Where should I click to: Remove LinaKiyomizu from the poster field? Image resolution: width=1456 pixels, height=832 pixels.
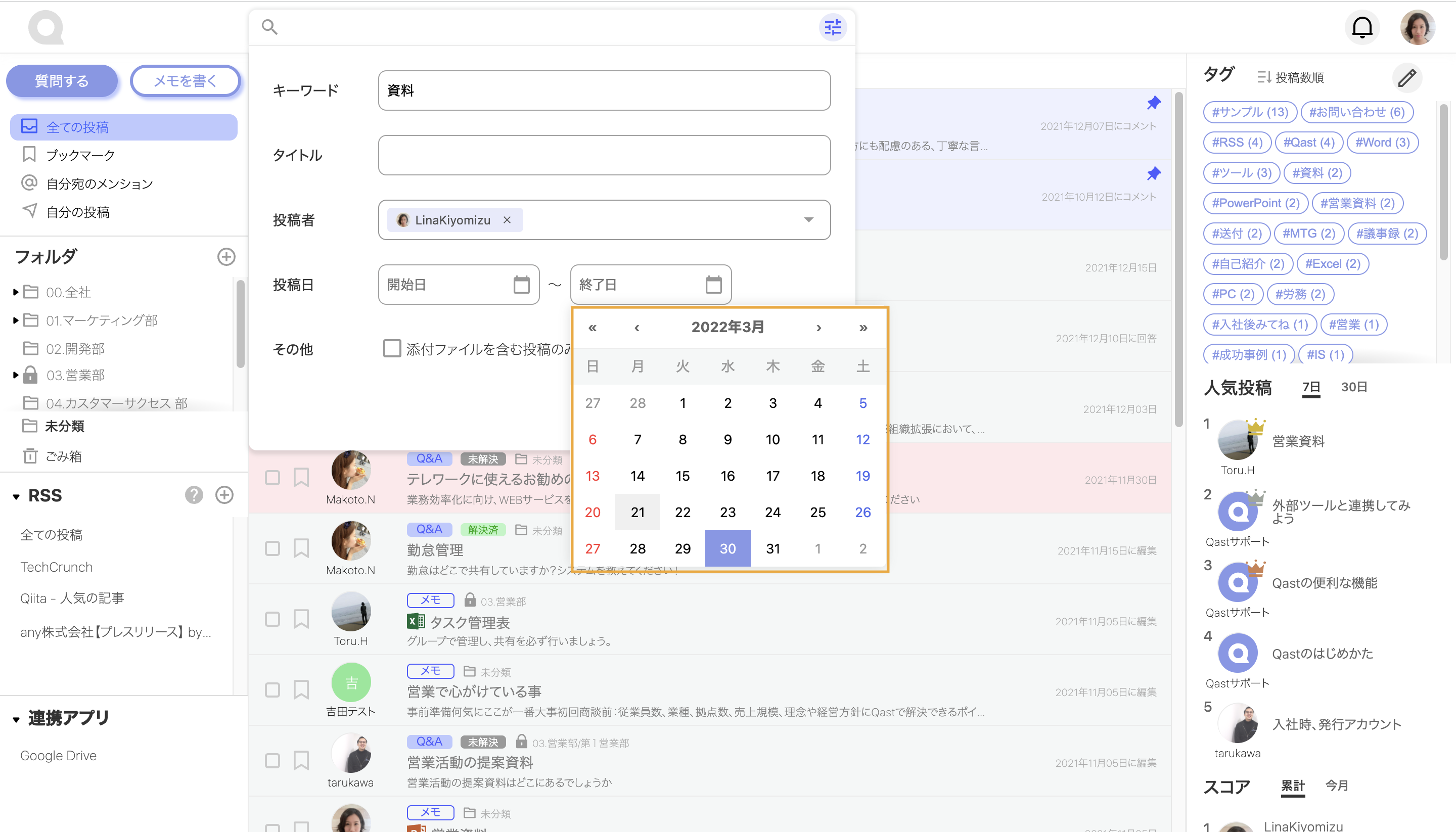[x=507, y=220]
